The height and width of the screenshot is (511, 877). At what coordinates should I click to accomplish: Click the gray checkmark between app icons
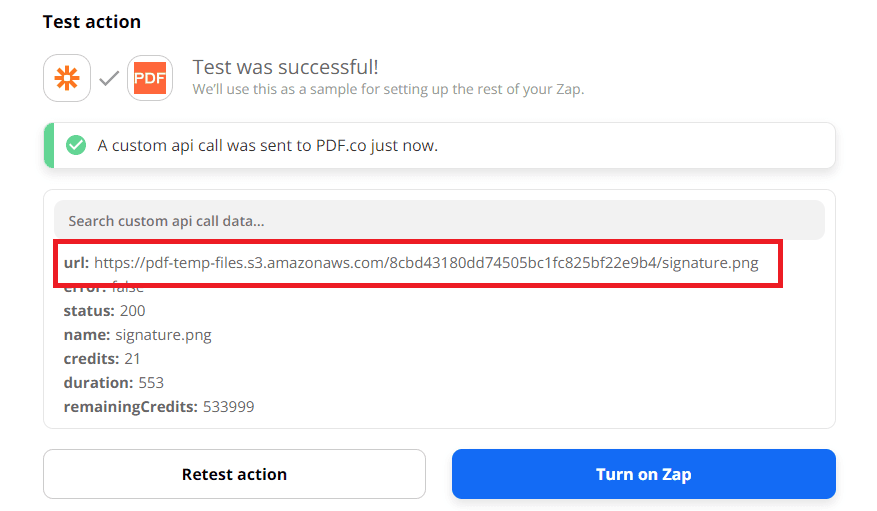pyautogui.click(x=109, y=78)
